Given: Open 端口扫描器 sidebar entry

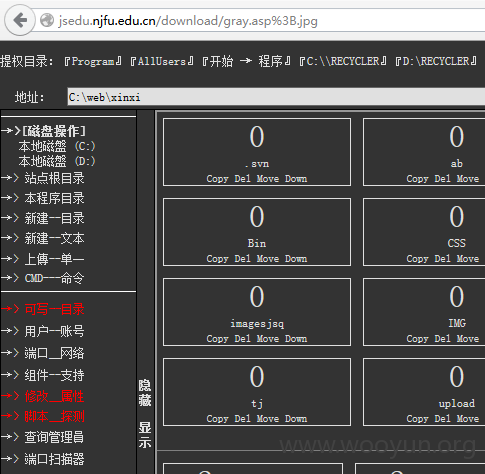Looking at the screenshot, I should click(x=54, y=459).
